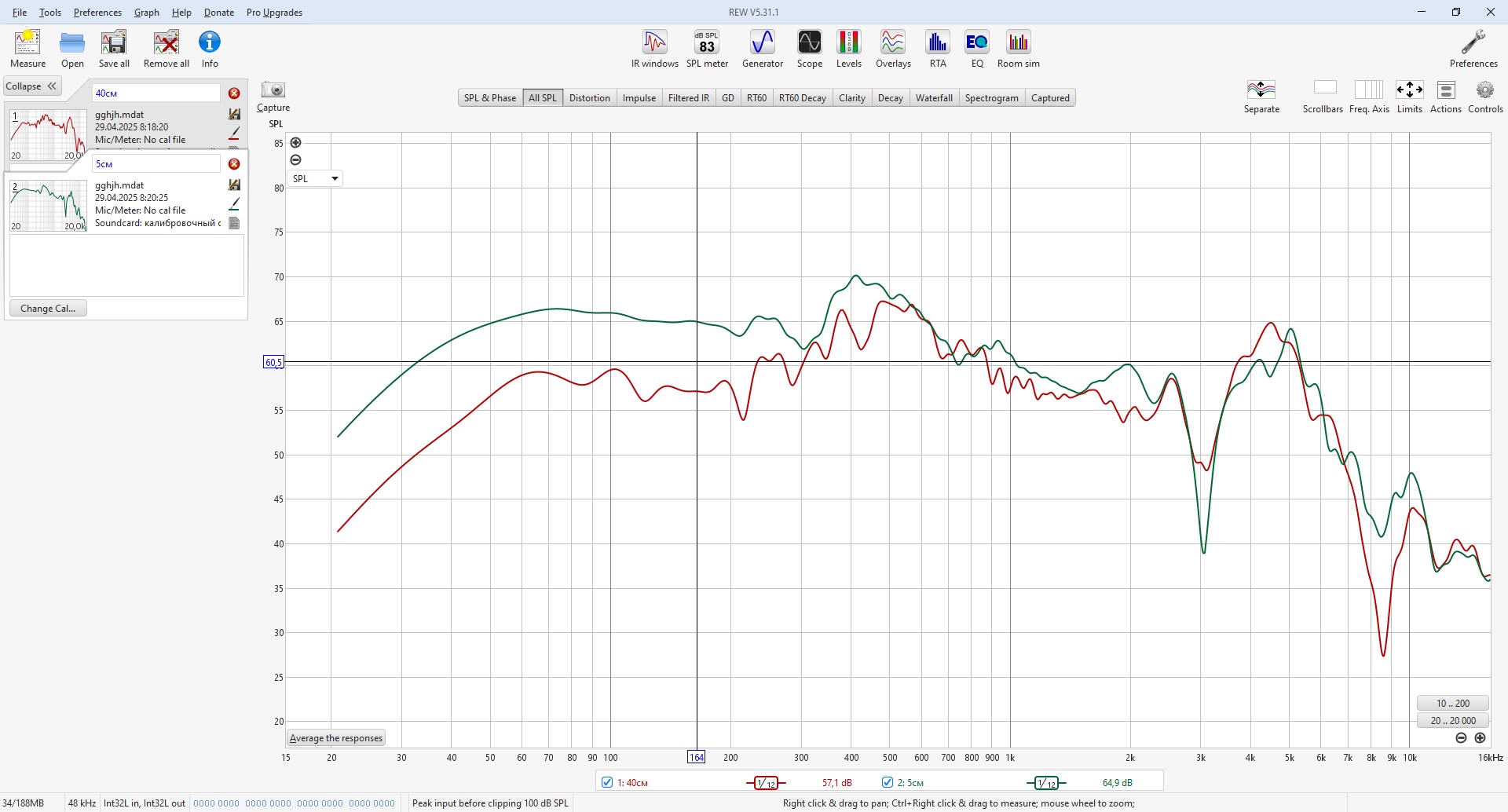
Task: Open the Pro Upgrades menu
Action: click(x=274, y=13)
